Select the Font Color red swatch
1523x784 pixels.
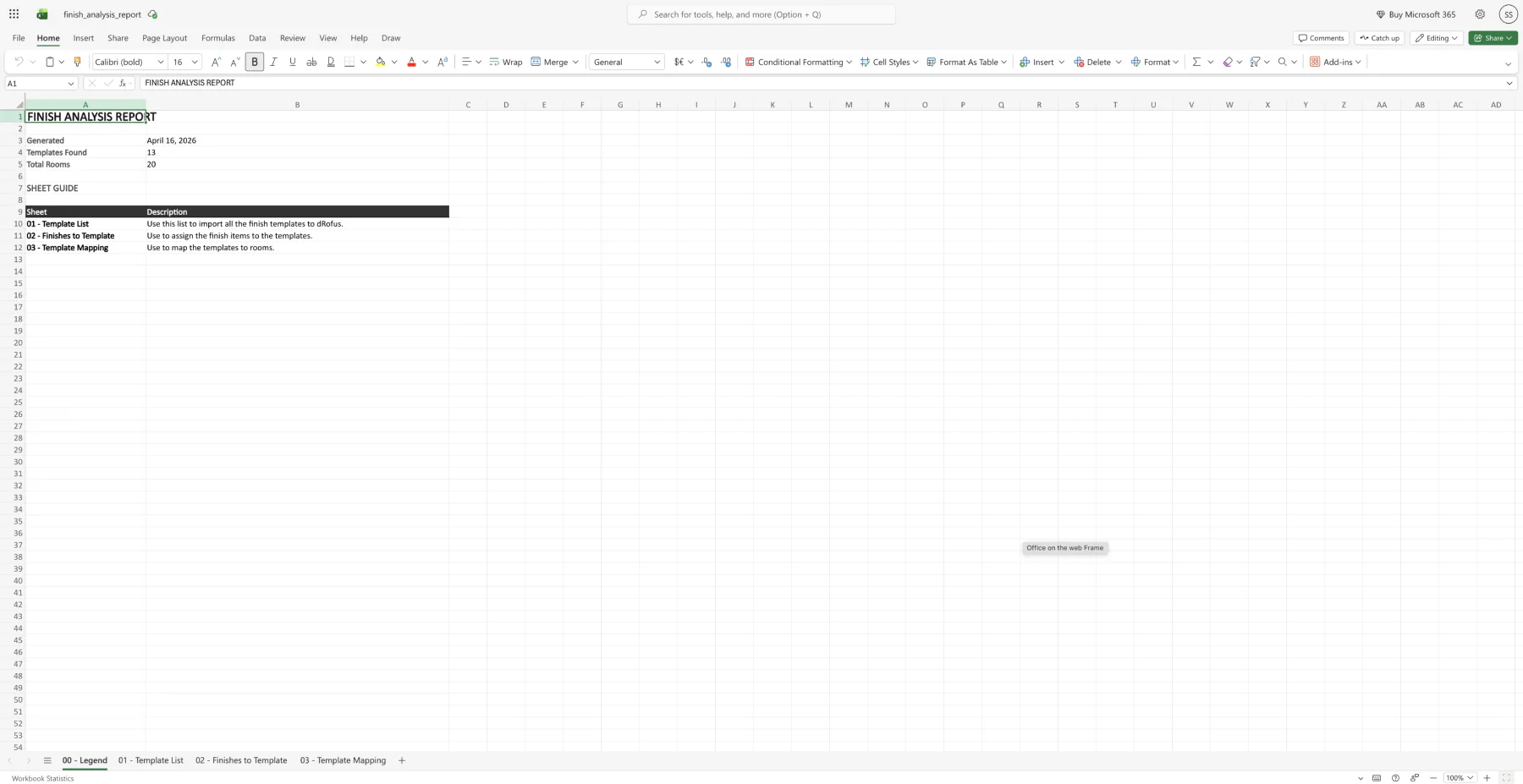(x=411, y=61)
